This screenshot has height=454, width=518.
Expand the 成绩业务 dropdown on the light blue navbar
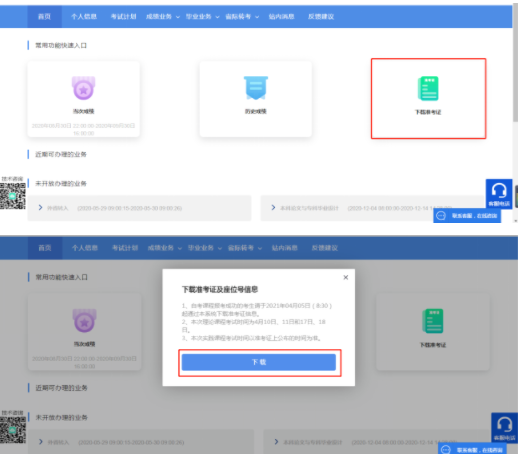pyautogui.click(x=163, y=16)
